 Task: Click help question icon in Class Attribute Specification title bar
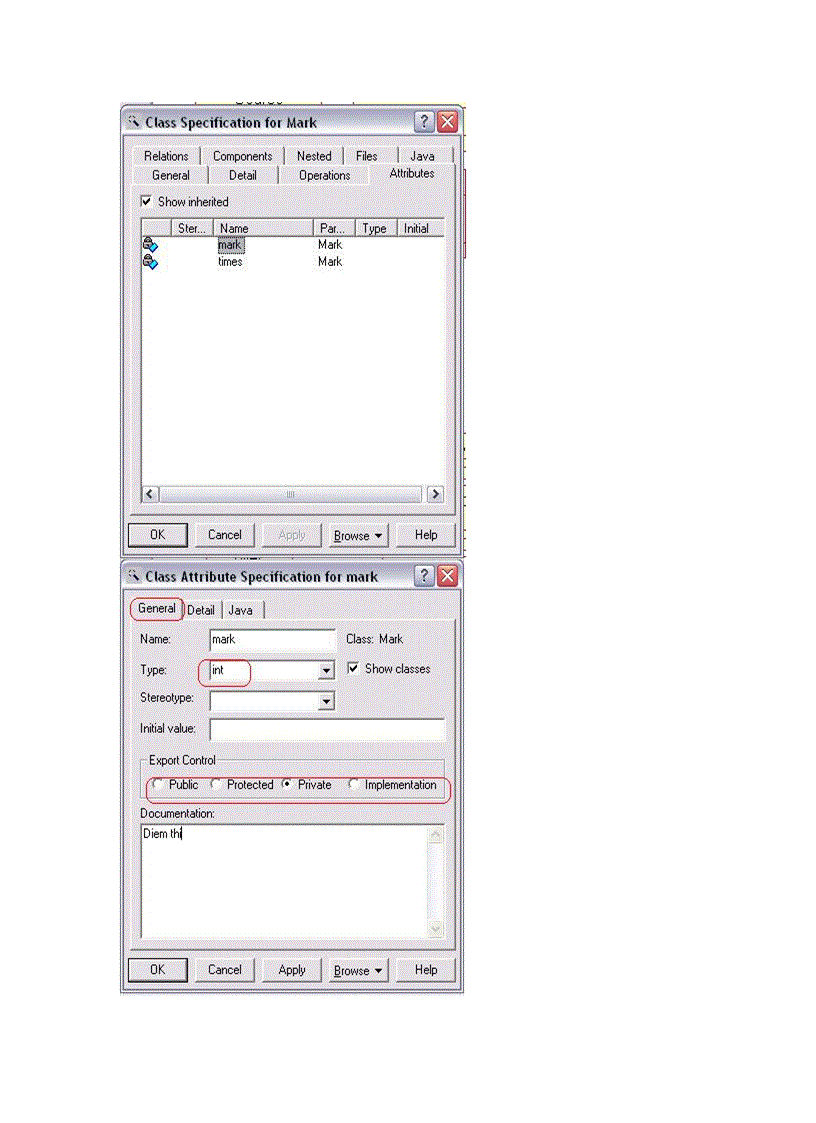point(424,576)
